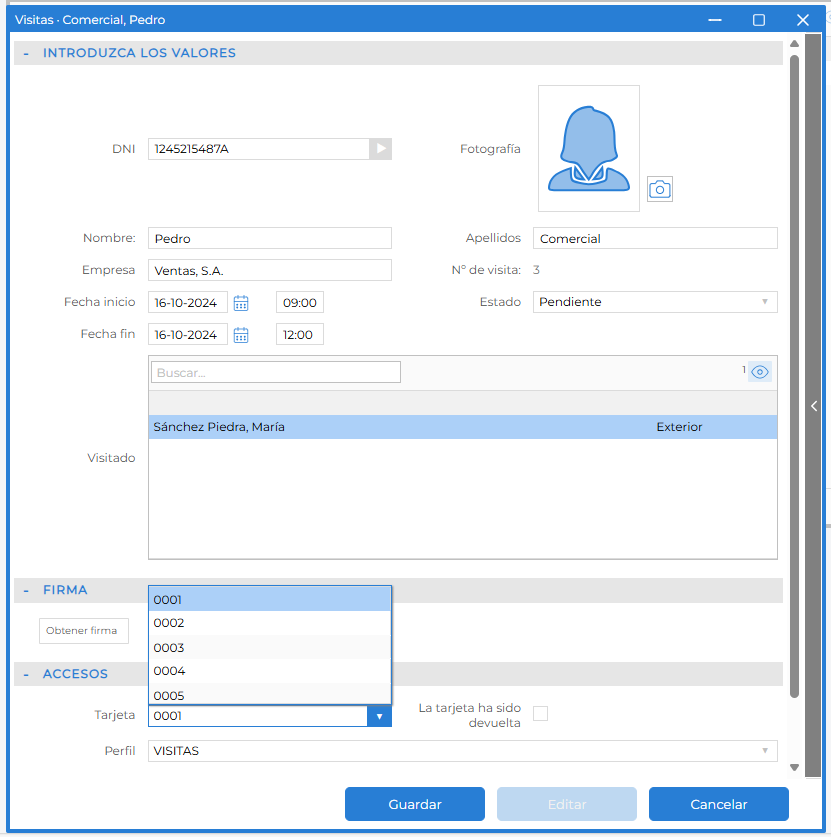831x837 pixels.
Task: Open the Perfil dropdown showing VISITAS
Action: (463, 751)
